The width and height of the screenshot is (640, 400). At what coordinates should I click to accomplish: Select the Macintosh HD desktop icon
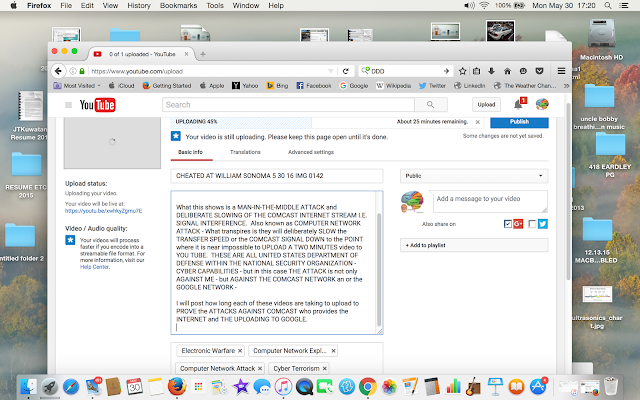(x=602, y=40)
